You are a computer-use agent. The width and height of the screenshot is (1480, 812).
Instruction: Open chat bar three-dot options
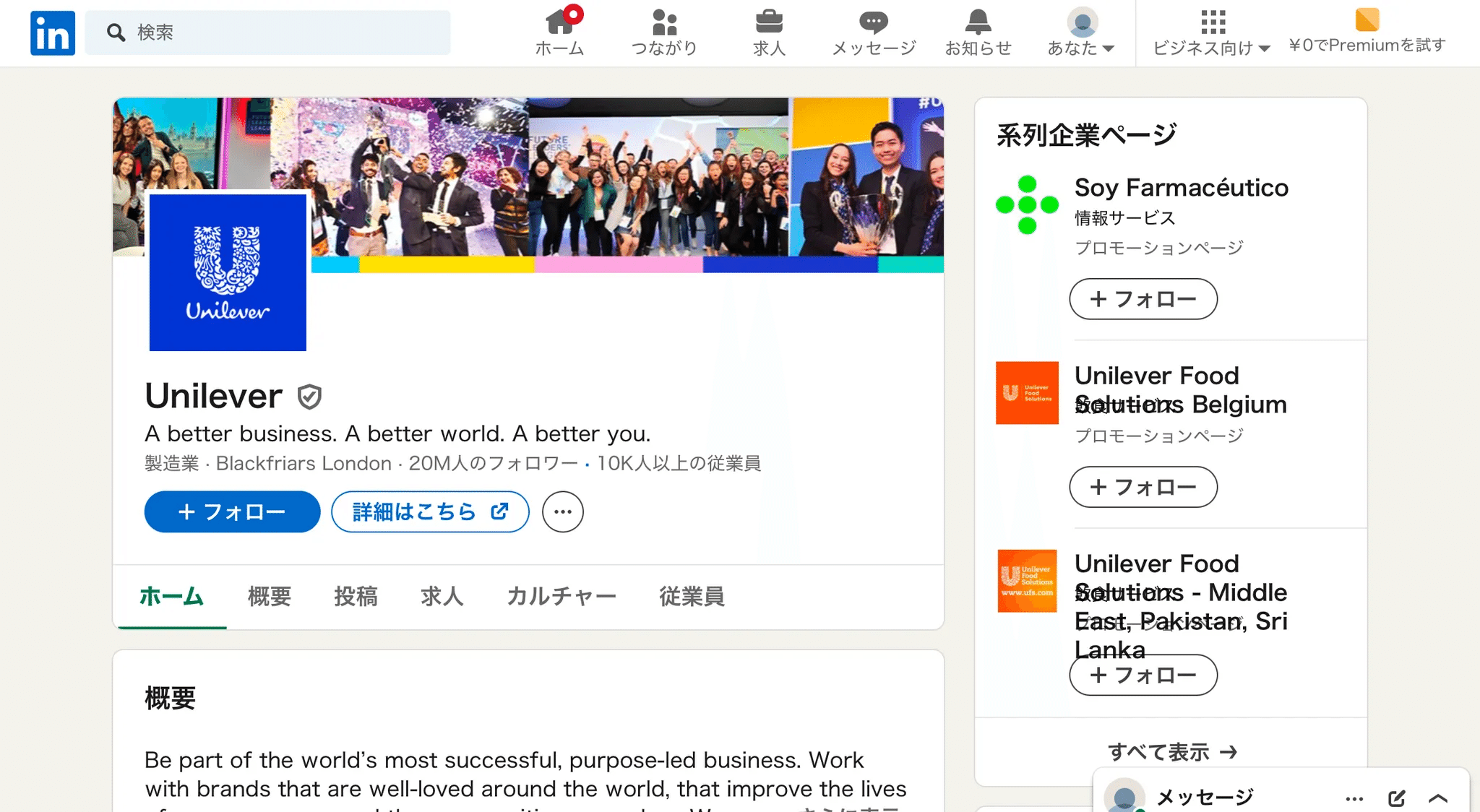[x=1354, y=798]
